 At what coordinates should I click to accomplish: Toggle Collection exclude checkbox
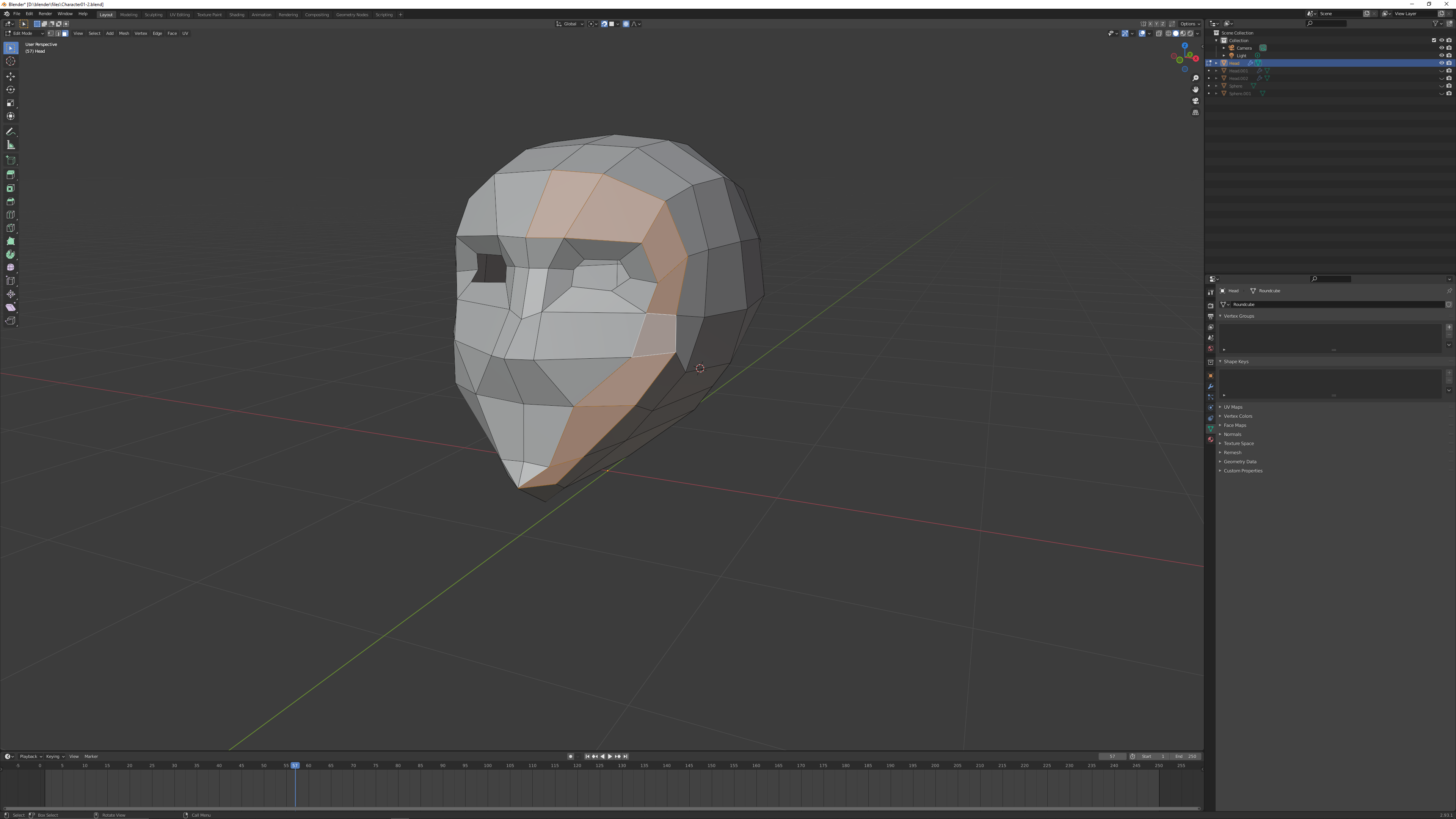click(x=1433, y=40)
